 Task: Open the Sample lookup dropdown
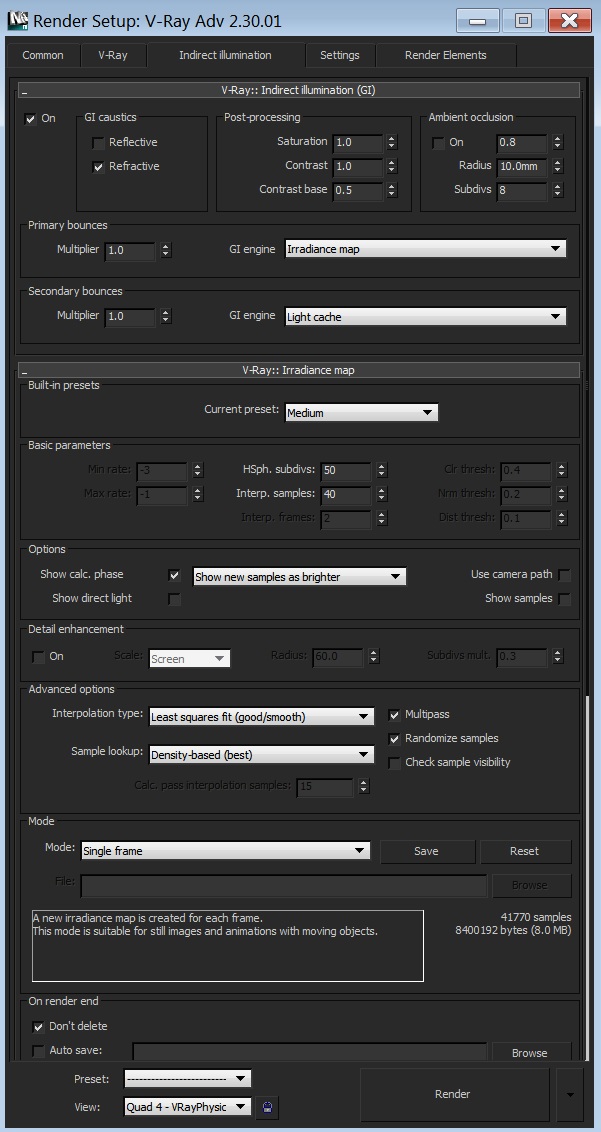(261, 755)
